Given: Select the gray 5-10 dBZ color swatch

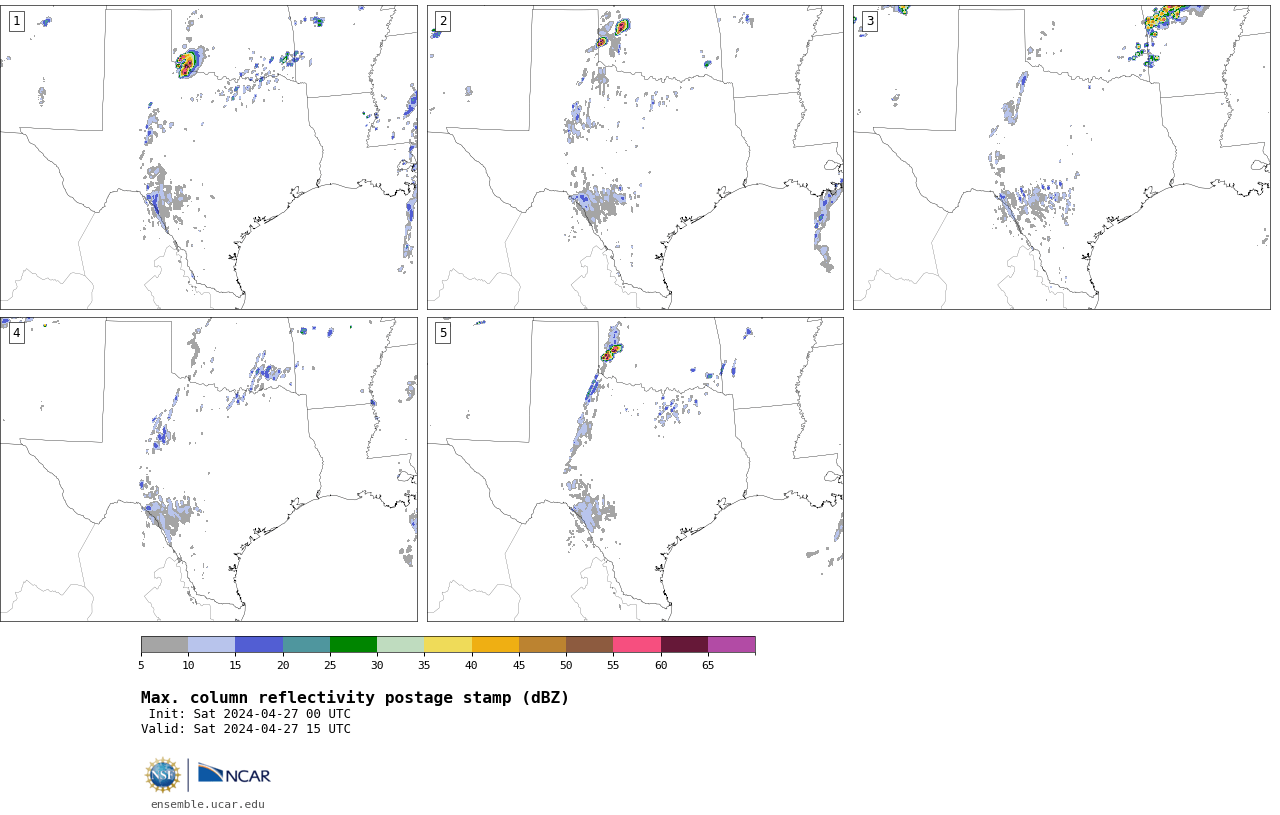Looking at the screenshot, I should pyautogui.click(x=164, y=644).
